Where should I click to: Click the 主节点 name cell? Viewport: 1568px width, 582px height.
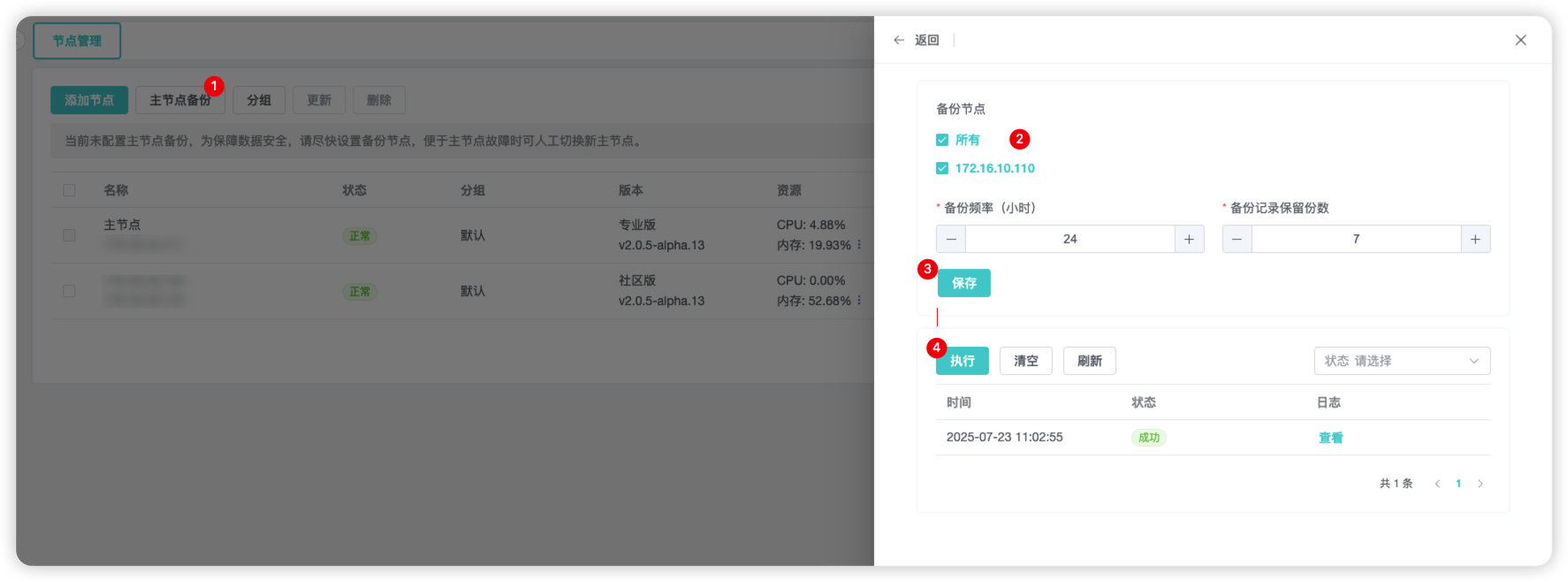pyautogui.click(x=122, y=225)
